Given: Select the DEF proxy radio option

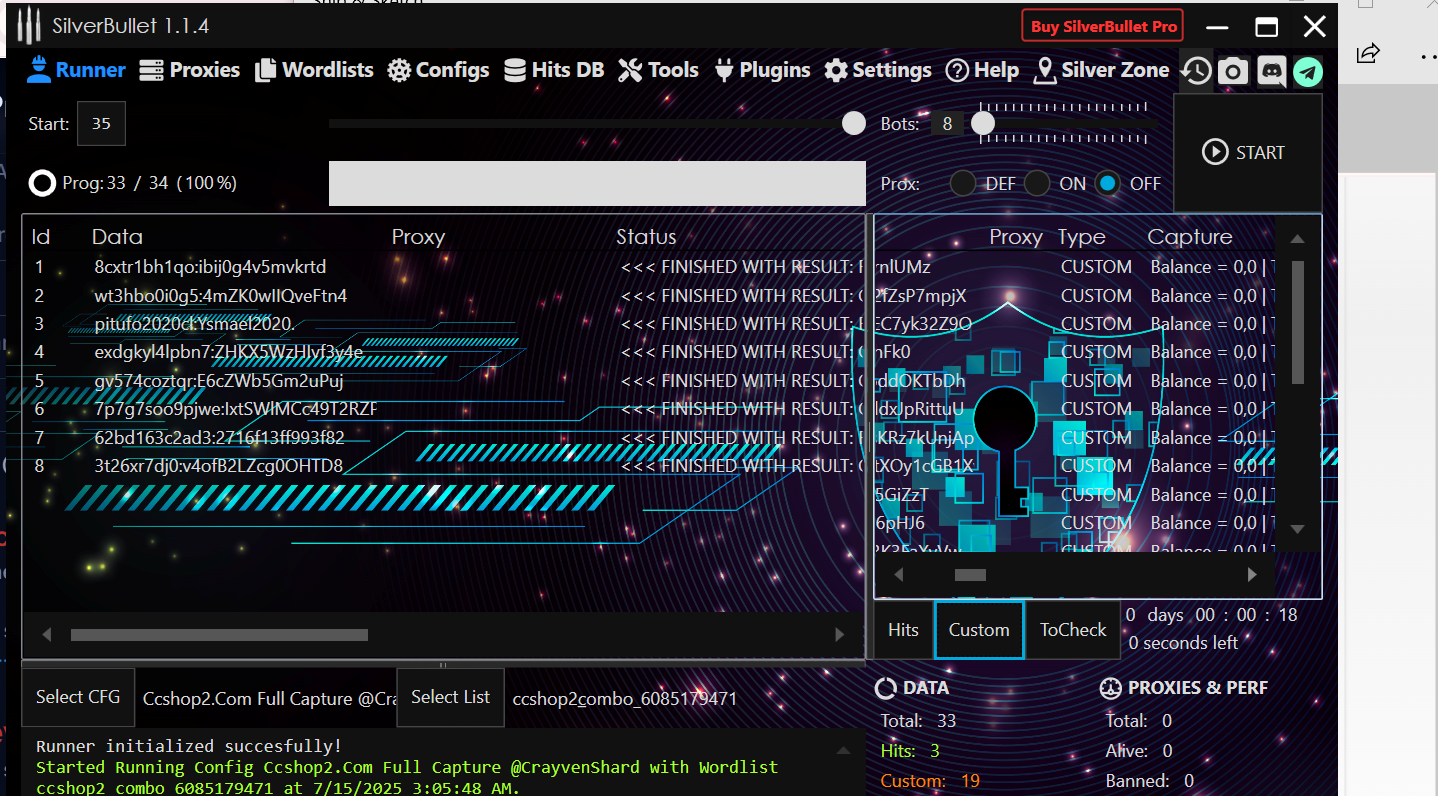Looking at the screenshot, I should click(963, 183).
